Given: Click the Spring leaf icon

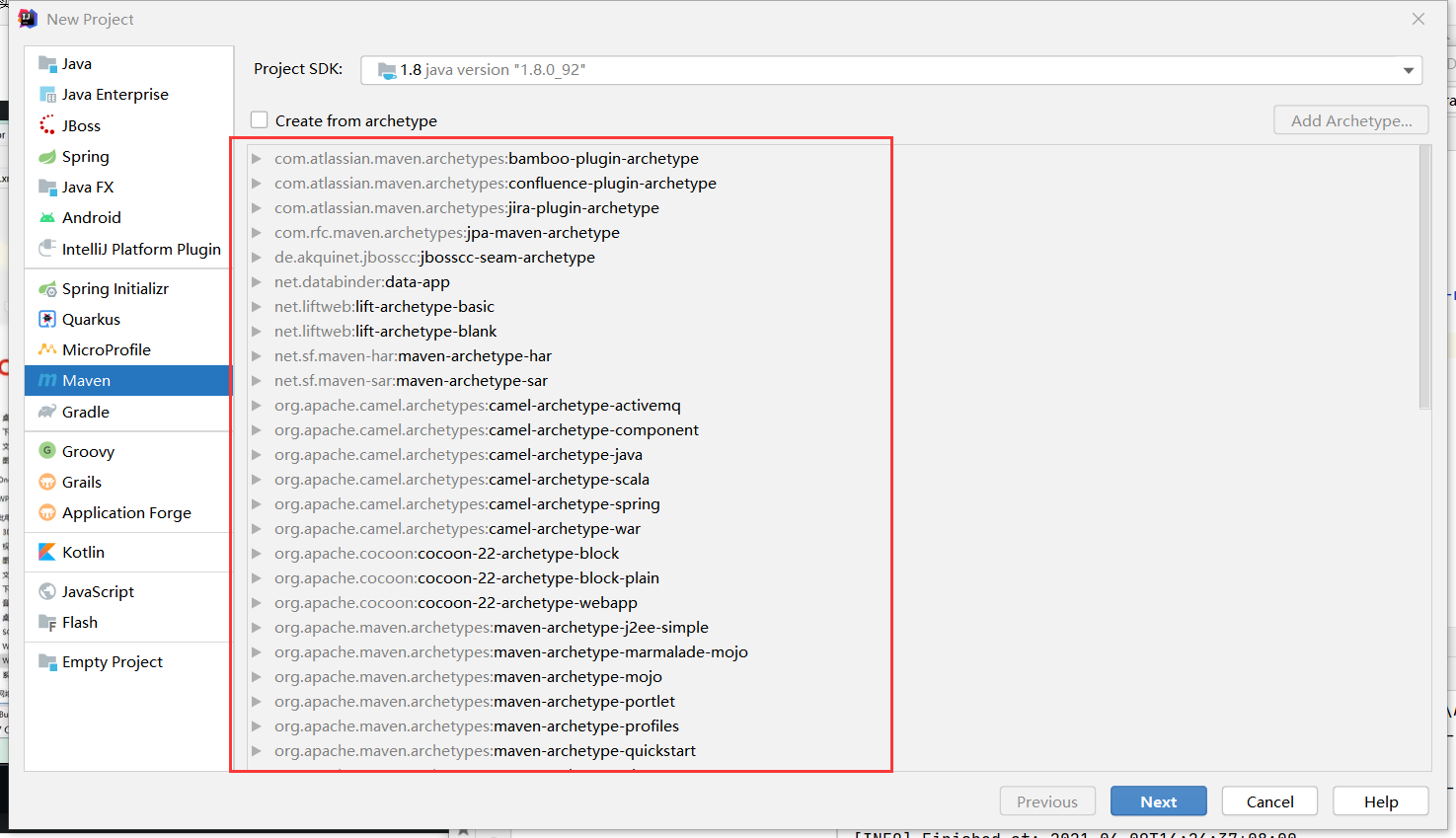Looking at the screenshot, I should (47, 156).
